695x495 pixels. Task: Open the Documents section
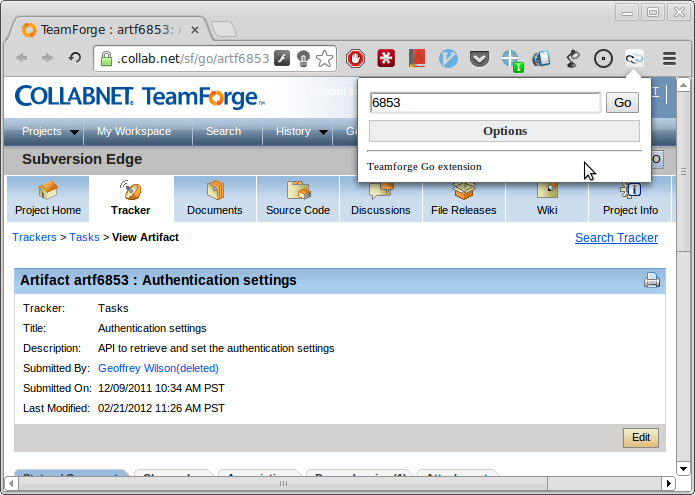(x=215, y=199)
